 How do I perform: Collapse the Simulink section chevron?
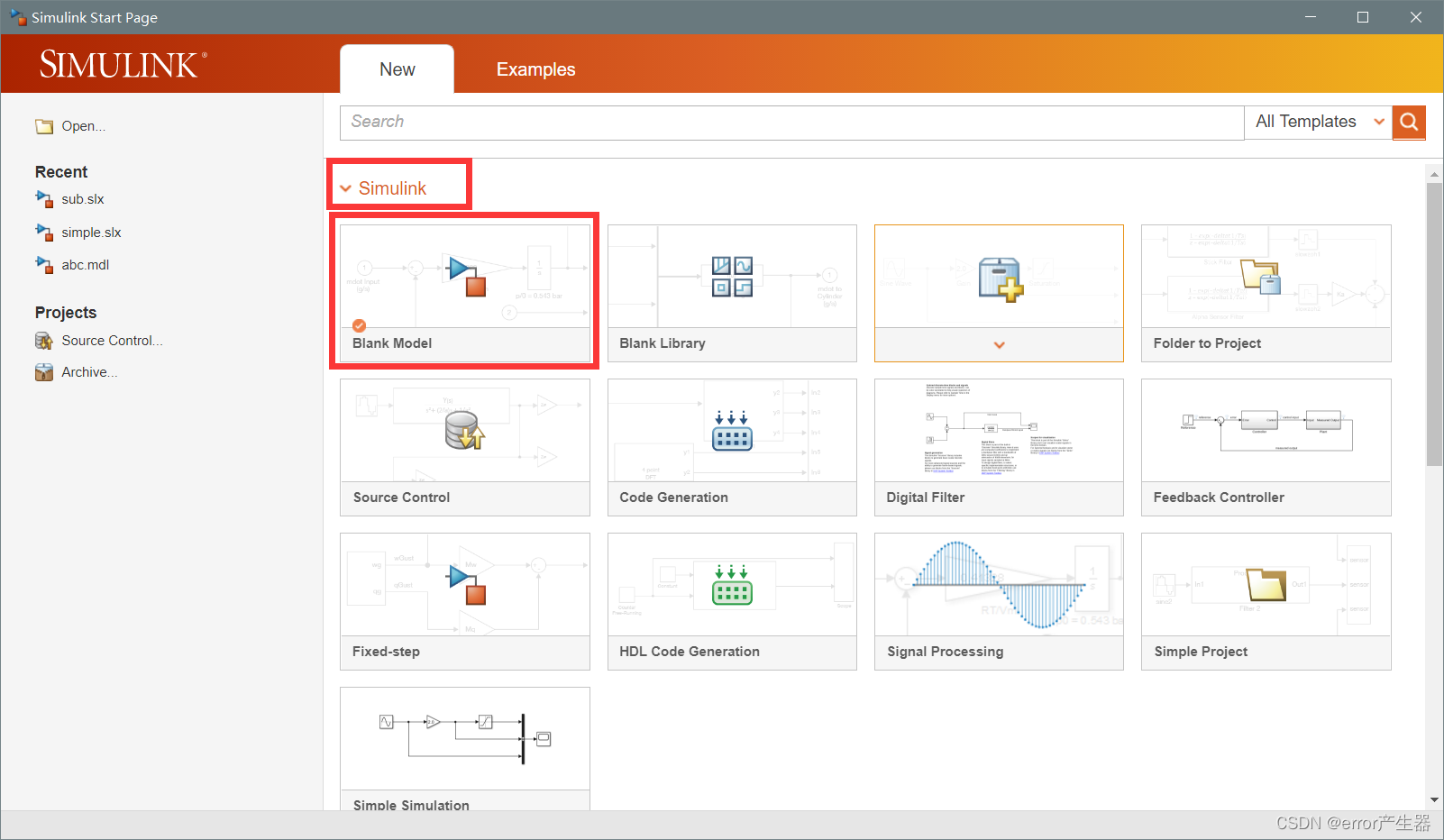pos(345,188)
